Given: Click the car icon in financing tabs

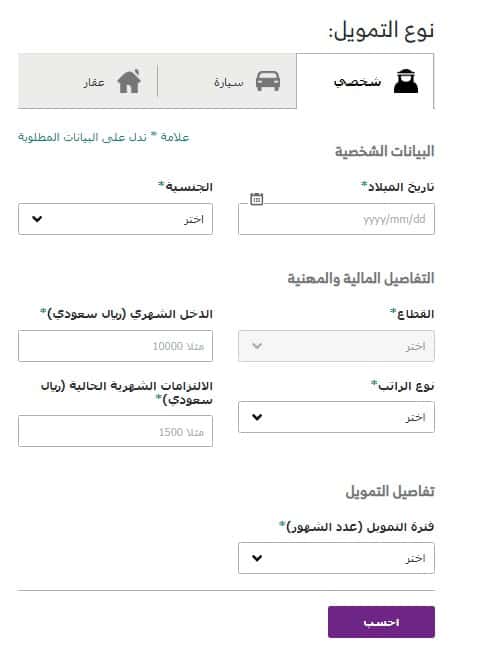Looking at the screenshot, I should coord(268,81).
